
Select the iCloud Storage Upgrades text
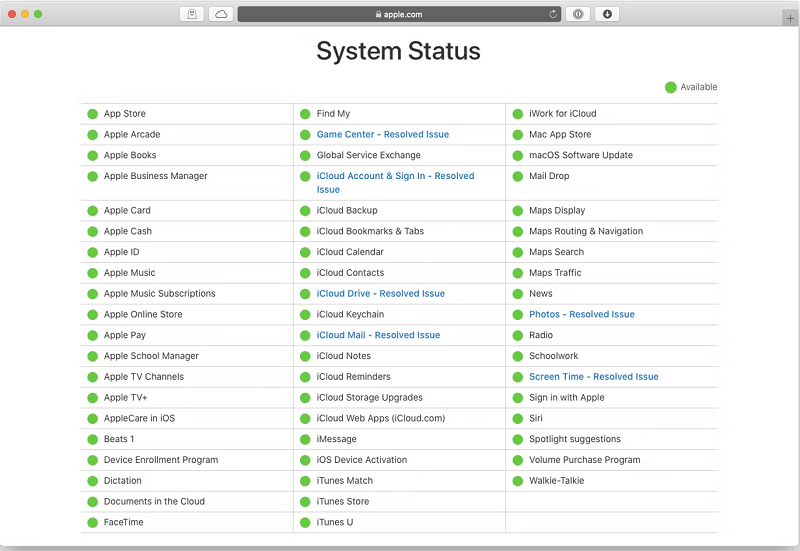[x=369, y=397]
